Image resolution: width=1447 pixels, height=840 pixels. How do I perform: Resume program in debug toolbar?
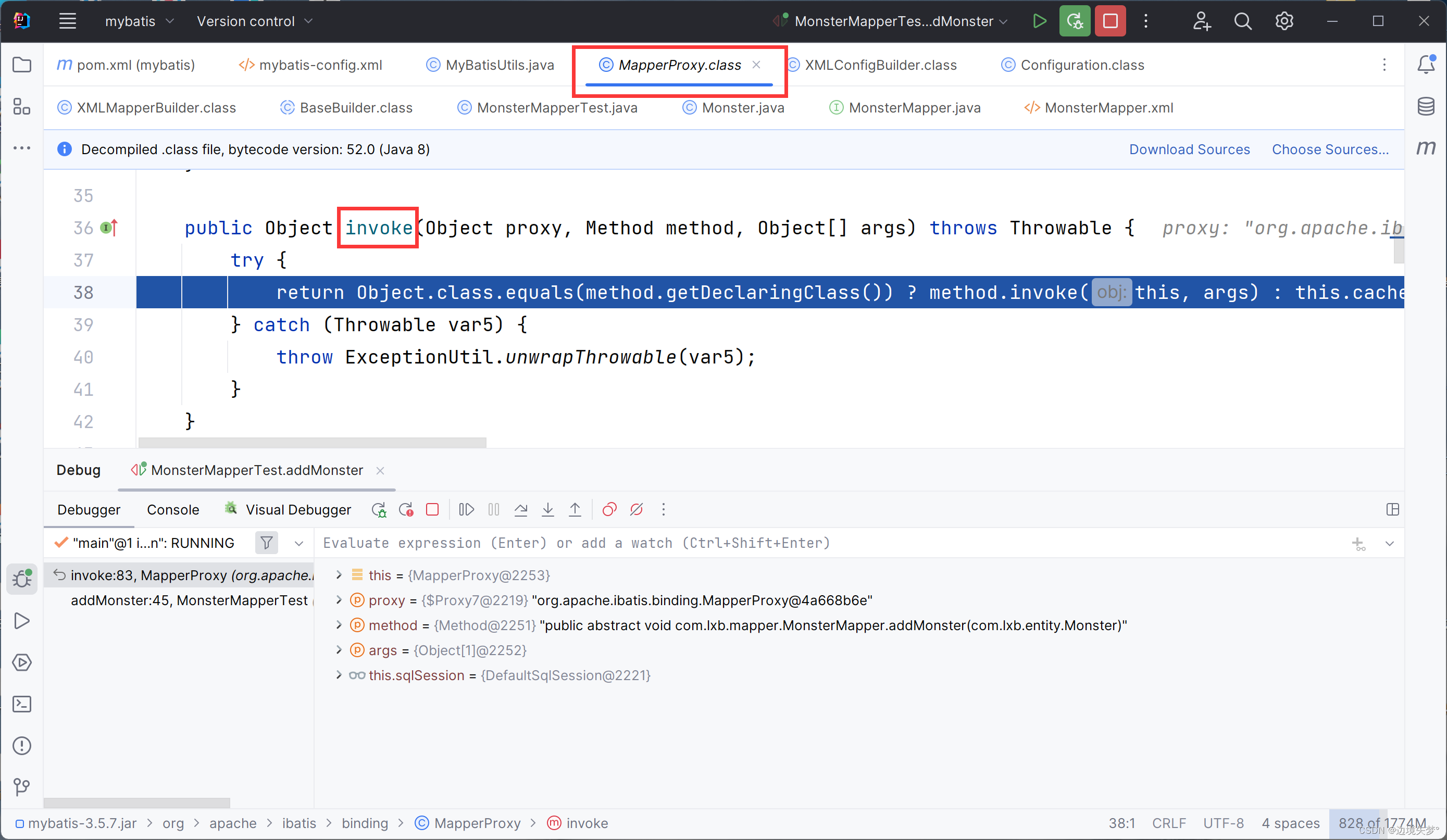466,509
